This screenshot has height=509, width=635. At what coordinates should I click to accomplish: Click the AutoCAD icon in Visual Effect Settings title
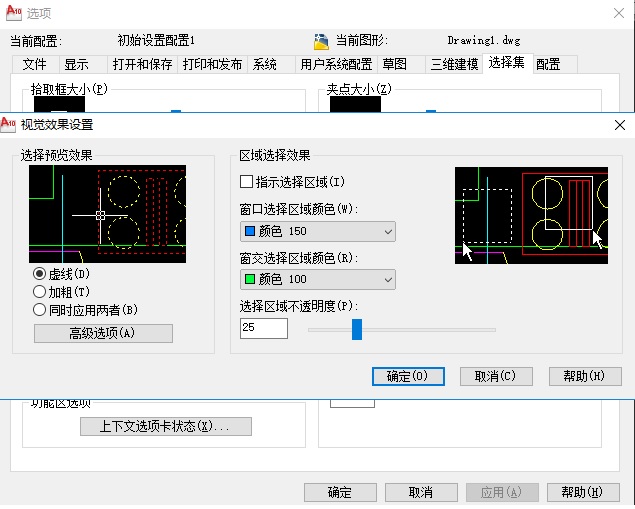tap(8, 124)
